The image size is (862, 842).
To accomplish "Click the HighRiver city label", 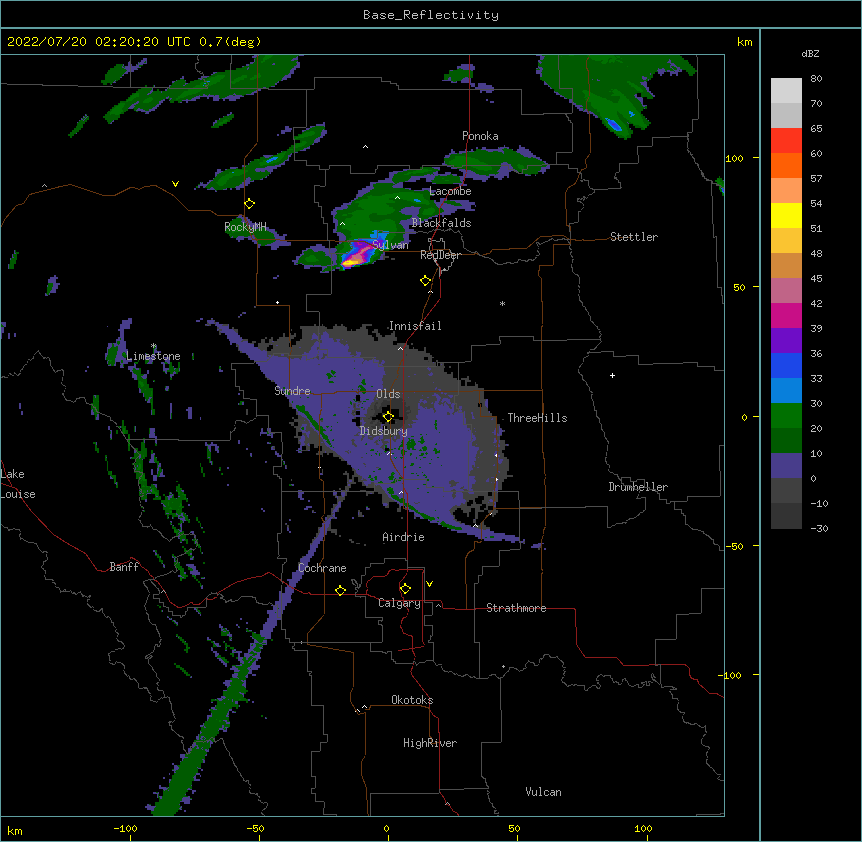I will (430, 743).
